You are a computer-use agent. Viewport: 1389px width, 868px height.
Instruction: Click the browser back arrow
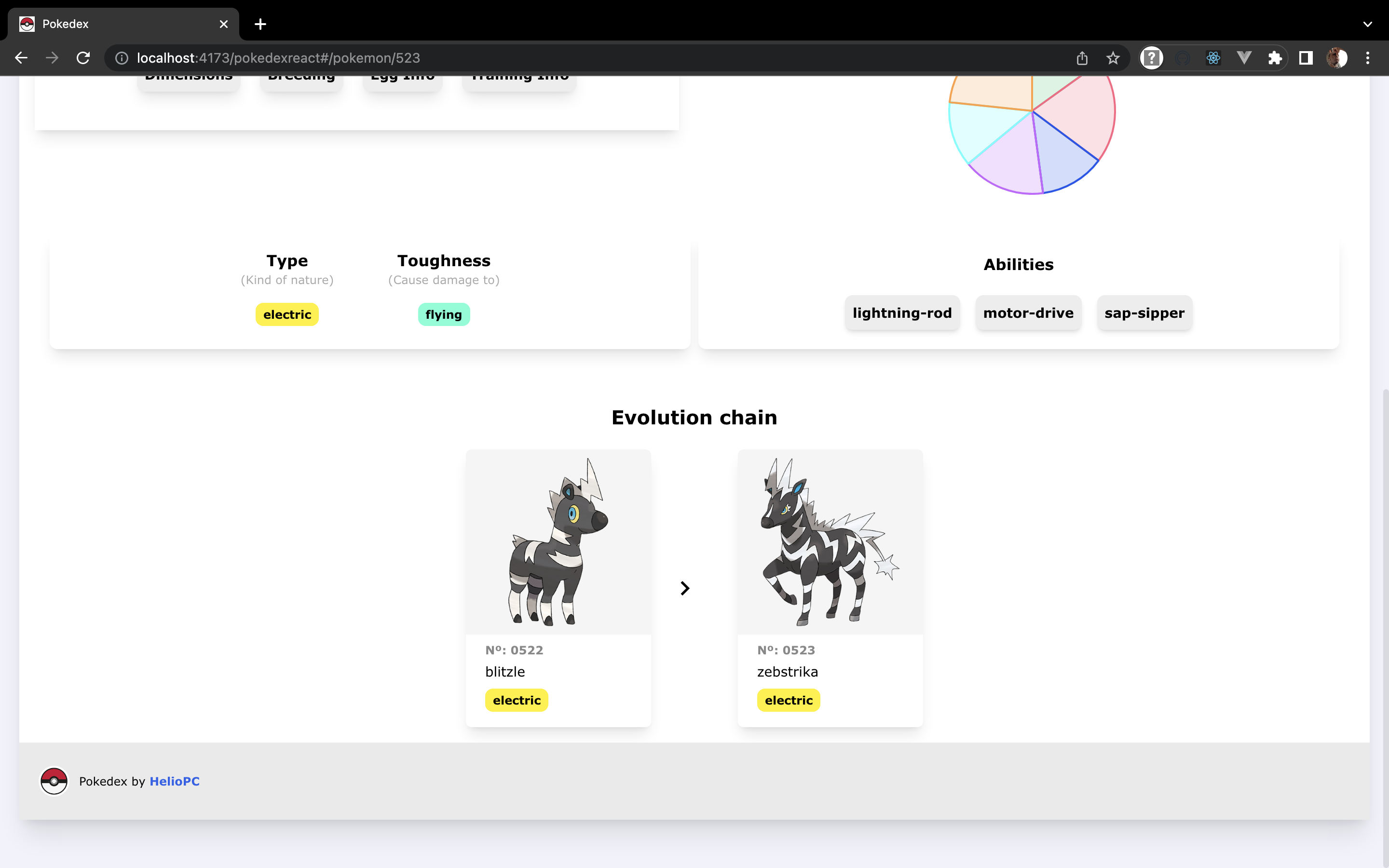pos(21,58)
